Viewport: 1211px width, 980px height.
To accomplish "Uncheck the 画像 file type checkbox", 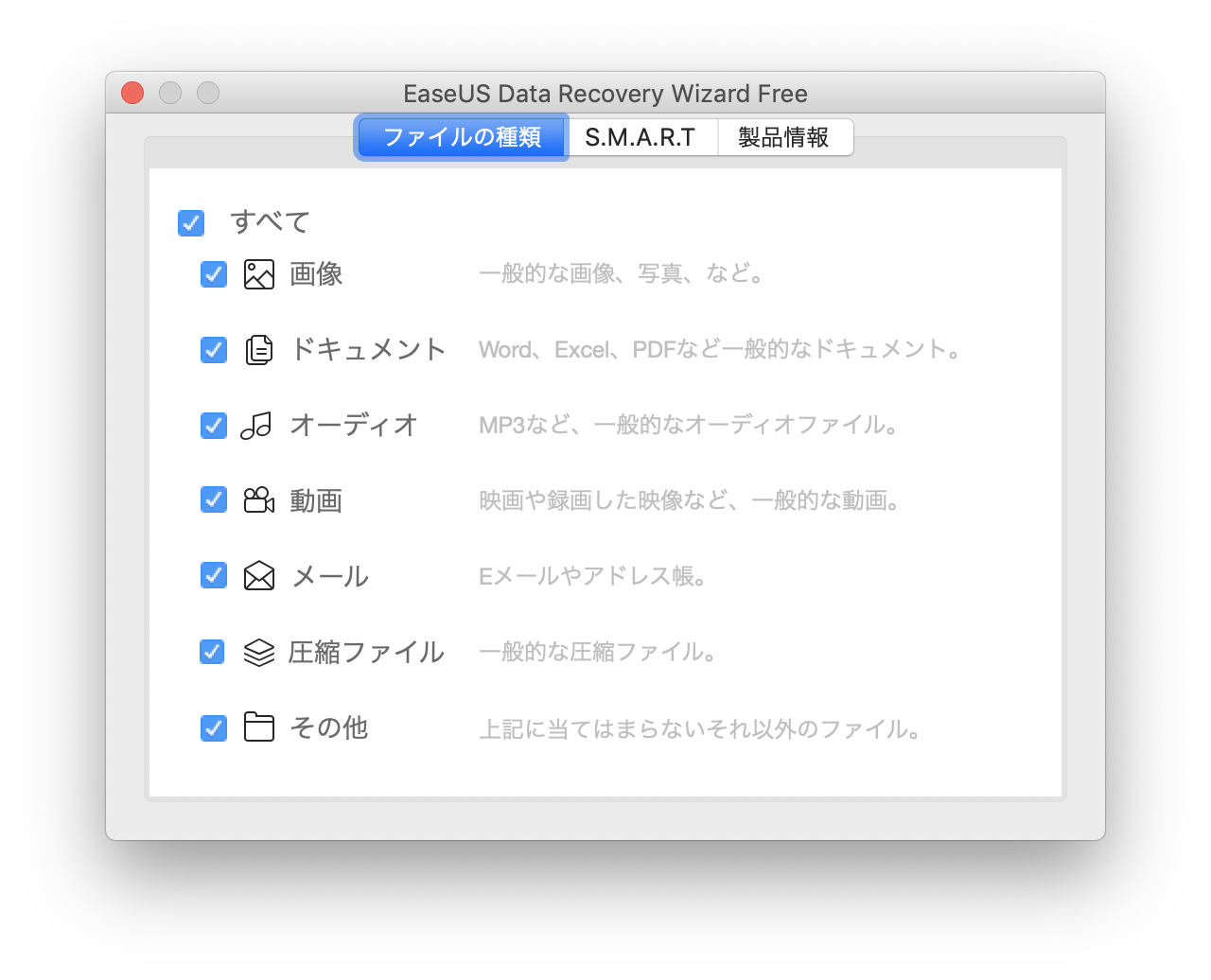I will click(214, 274).
